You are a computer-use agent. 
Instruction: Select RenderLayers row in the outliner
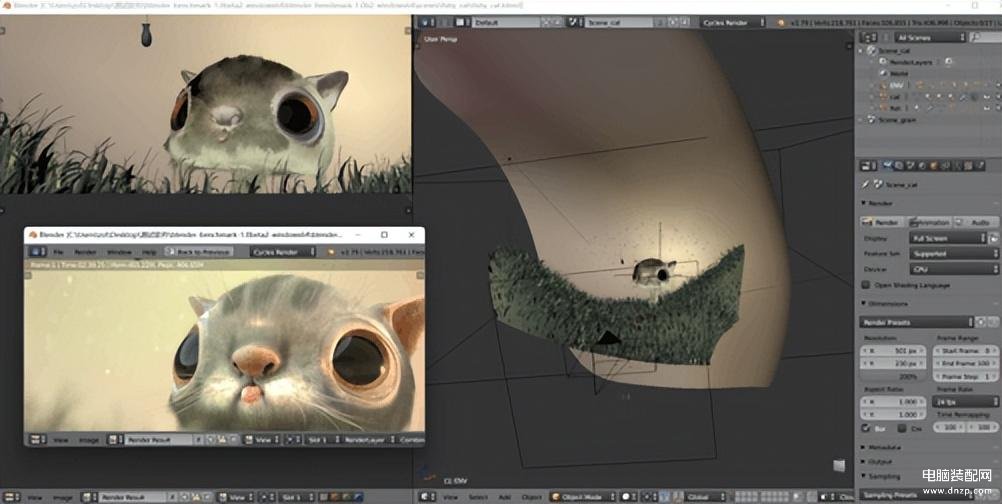click(x=911, y=62)
